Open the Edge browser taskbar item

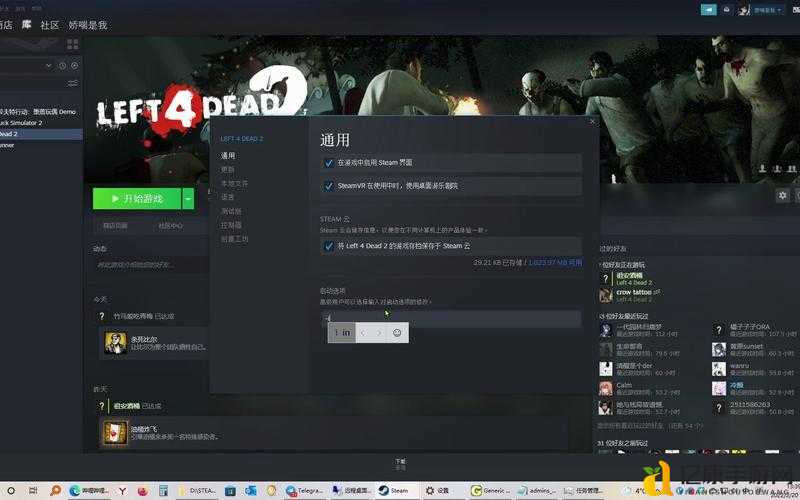89,491
